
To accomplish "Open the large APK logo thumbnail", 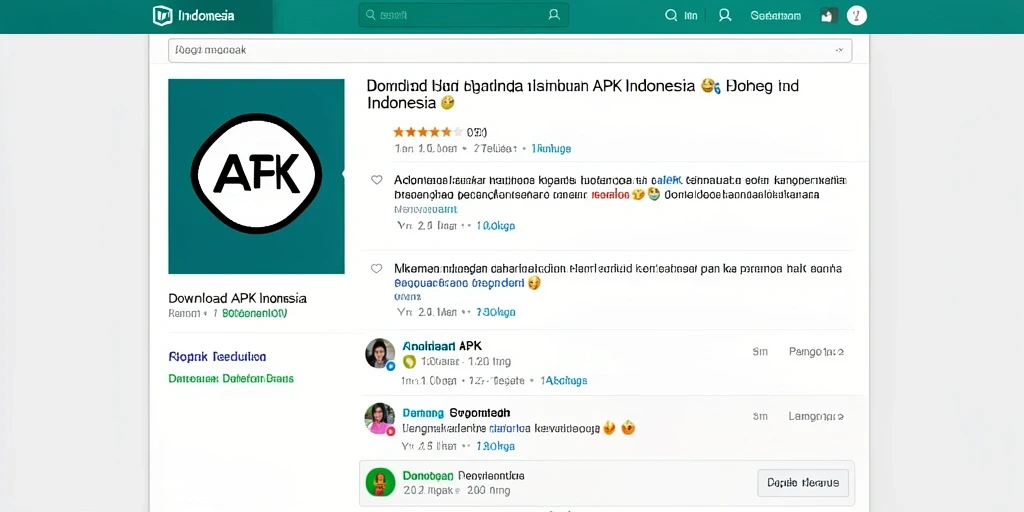I will tap(256, 176).
